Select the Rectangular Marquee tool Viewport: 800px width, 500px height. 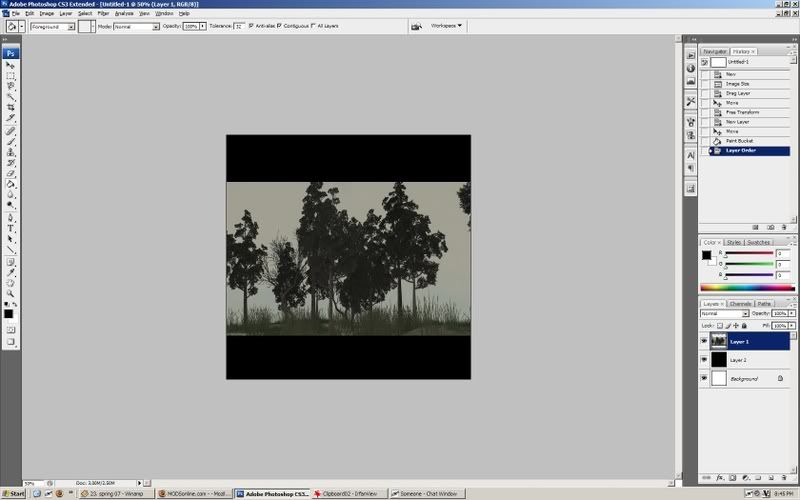(x=11, y=76)
